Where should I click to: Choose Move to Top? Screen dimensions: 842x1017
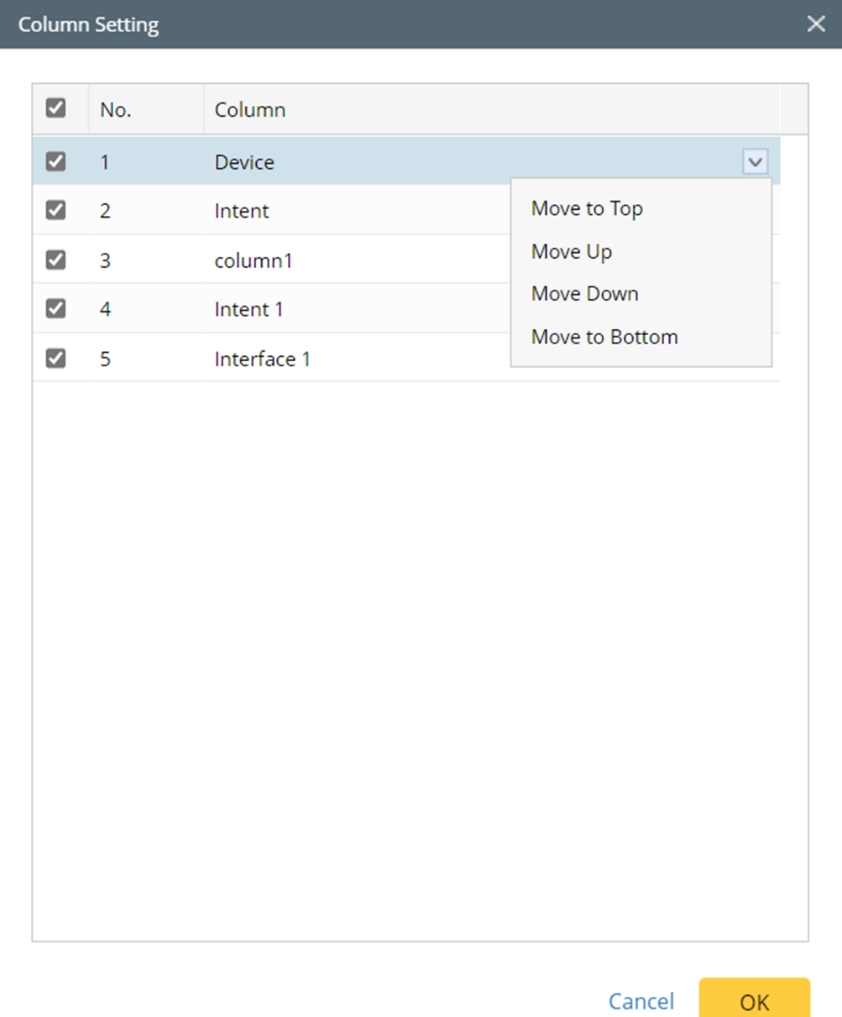click(587, 209)
